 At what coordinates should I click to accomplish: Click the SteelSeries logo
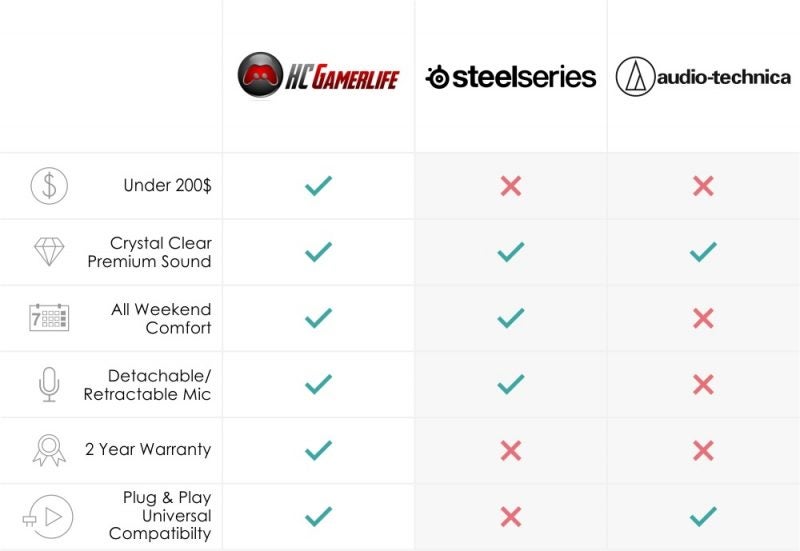pos(511,77)
